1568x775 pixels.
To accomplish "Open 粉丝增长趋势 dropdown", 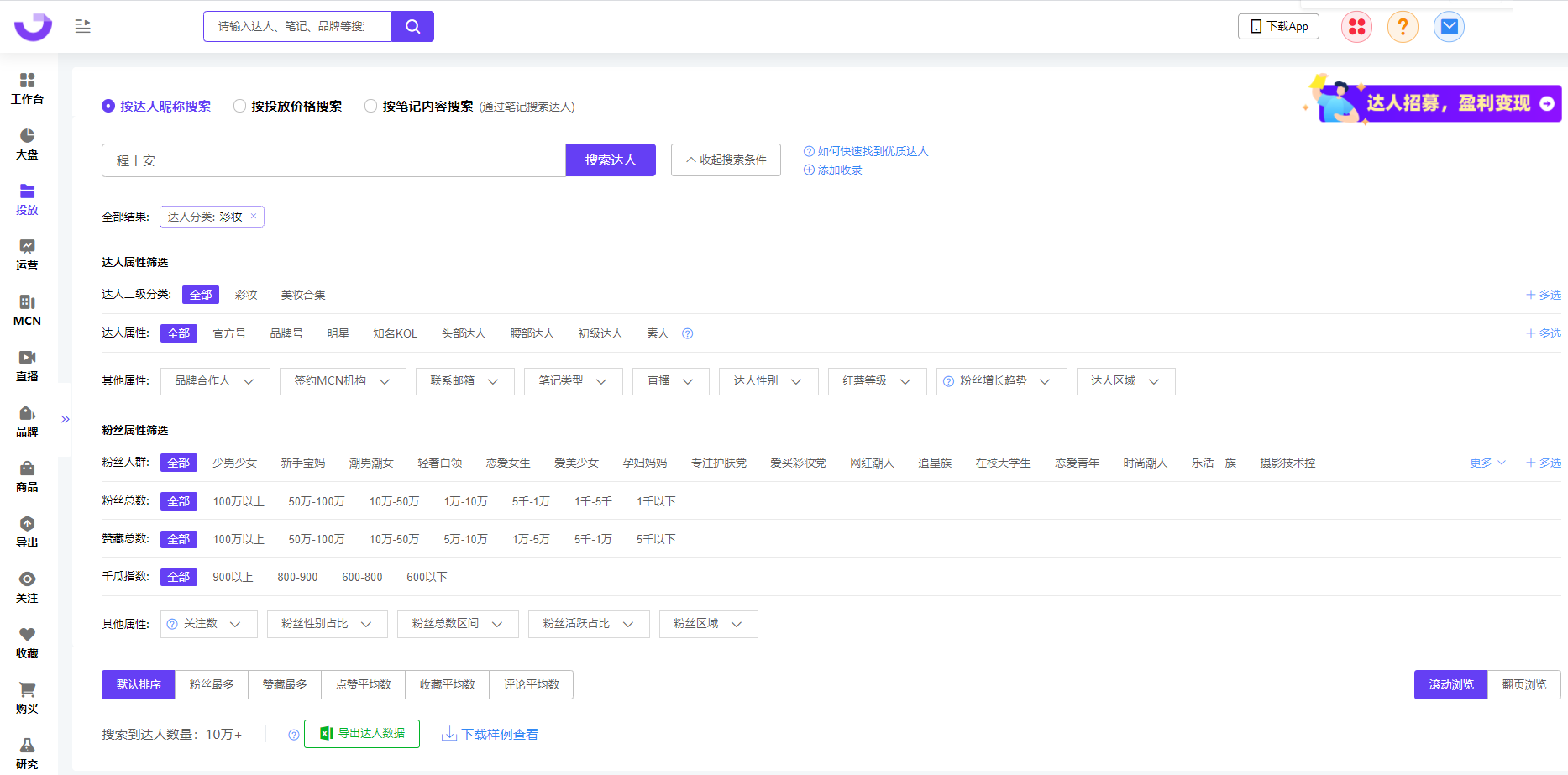I will coord(1001,381).
